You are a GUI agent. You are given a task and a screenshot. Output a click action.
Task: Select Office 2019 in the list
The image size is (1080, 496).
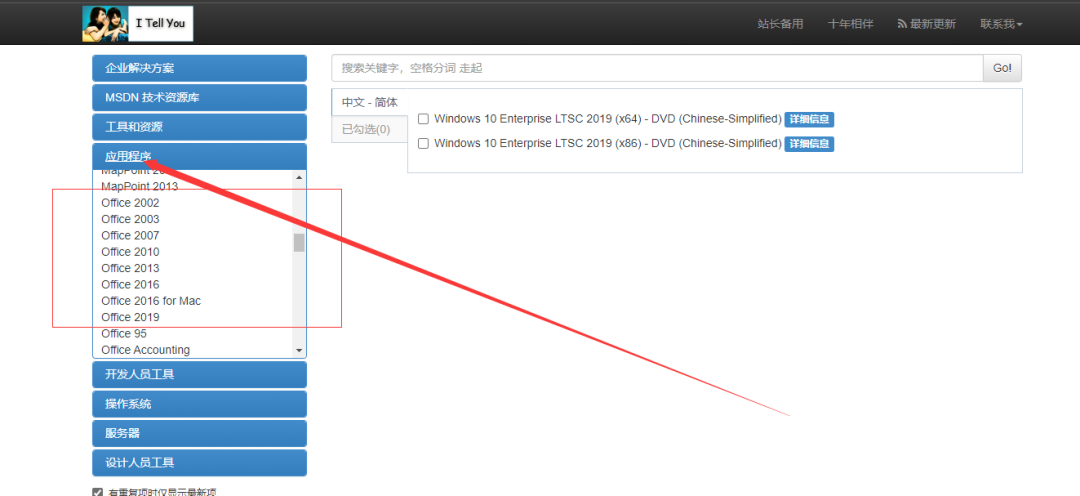pos(130,318)
